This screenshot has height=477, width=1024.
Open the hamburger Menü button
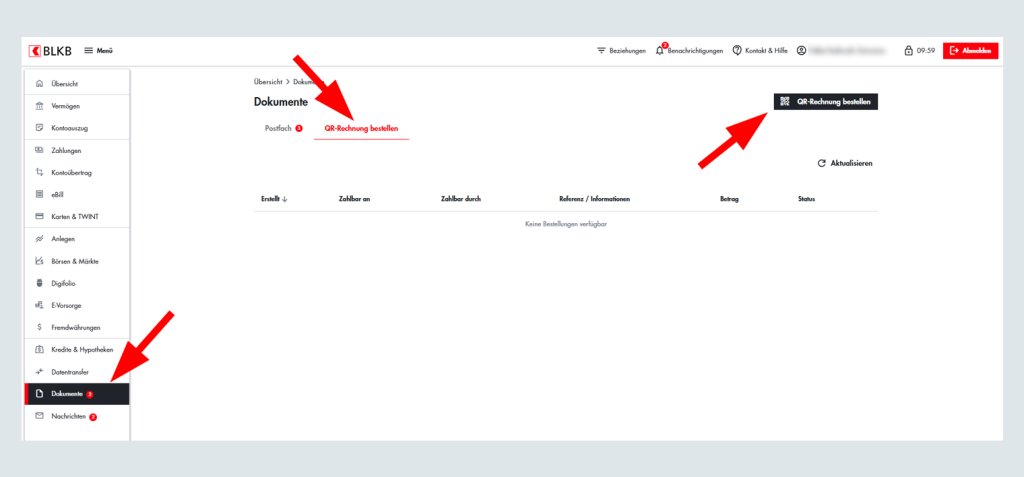99,51
